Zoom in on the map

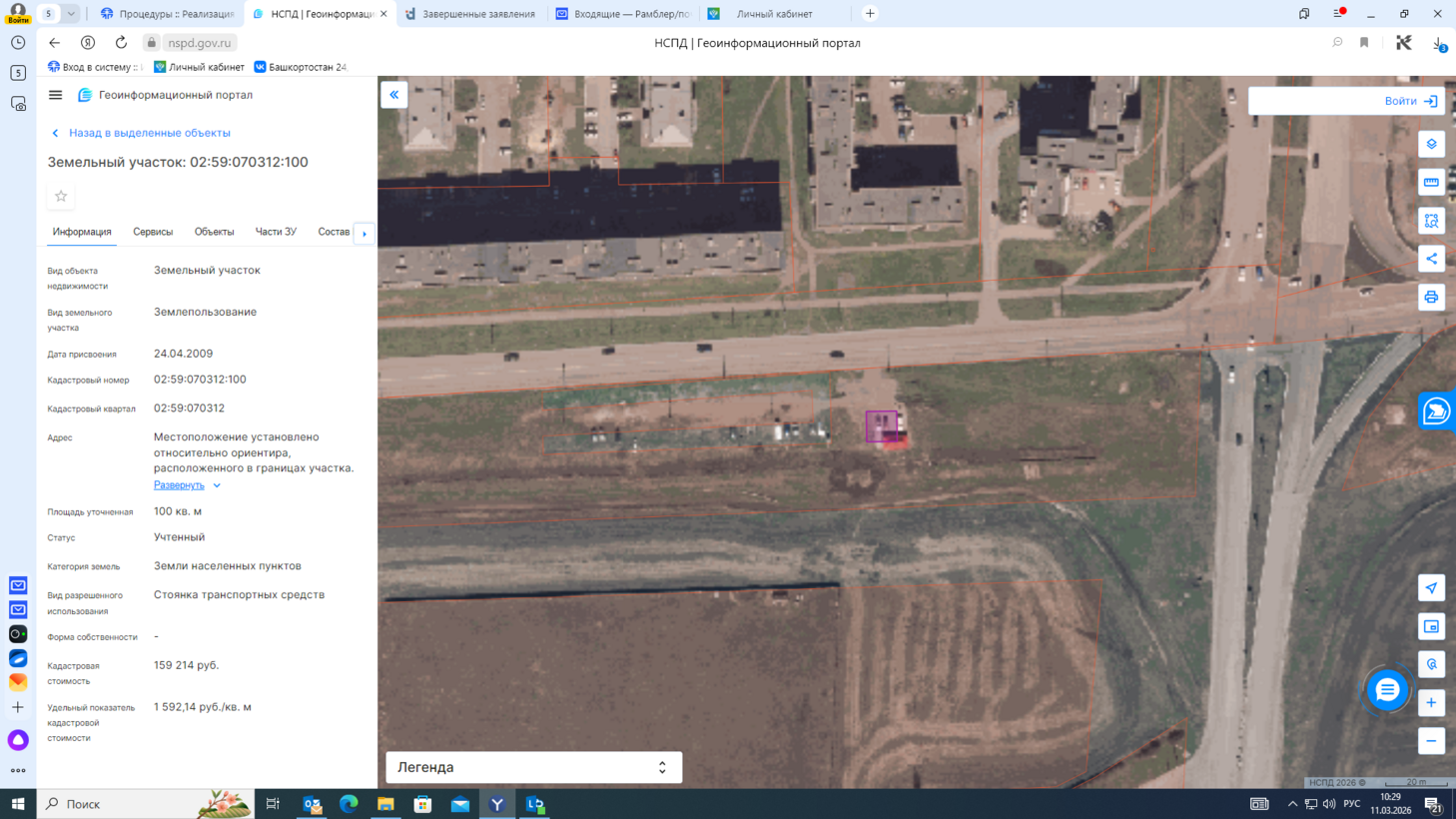(1431, 703)
